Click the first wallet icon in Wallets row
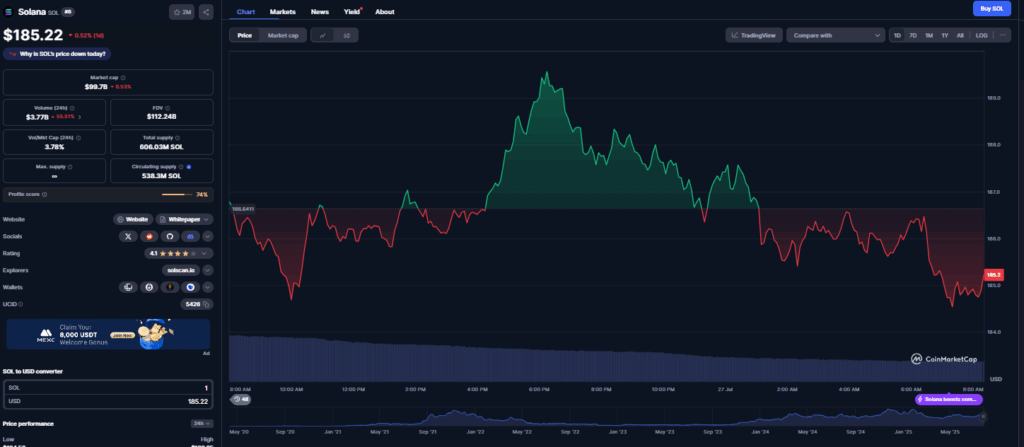Image resolution: width=1024 pixels, height=447 pixels. [128, 287]
